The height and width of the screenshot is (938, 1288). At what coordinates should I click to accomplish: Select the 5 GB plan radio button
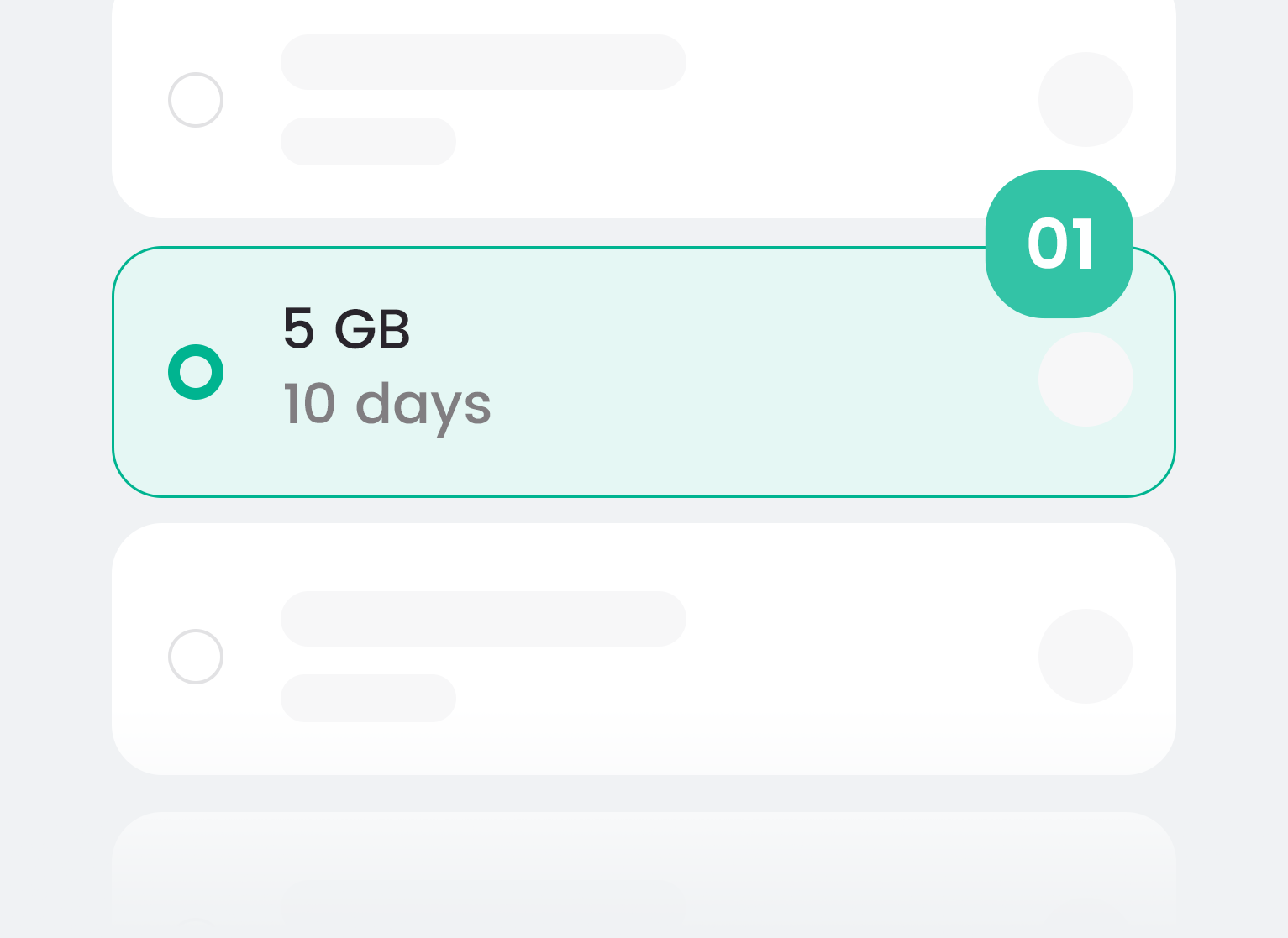(x=196, y=372)
